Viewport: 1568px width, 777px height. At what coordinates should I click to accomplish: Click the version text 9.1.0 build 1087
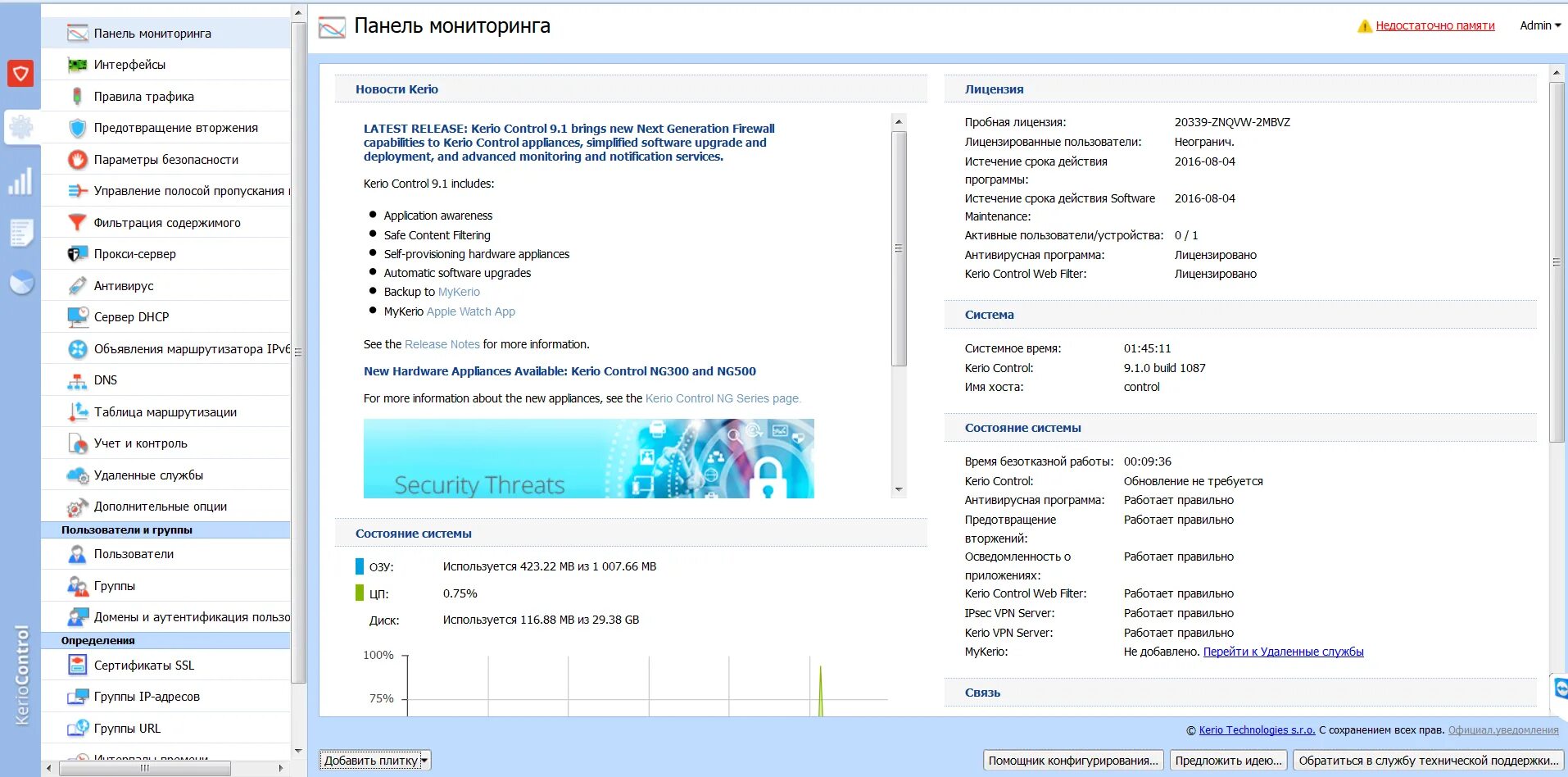click(1164, 368)
